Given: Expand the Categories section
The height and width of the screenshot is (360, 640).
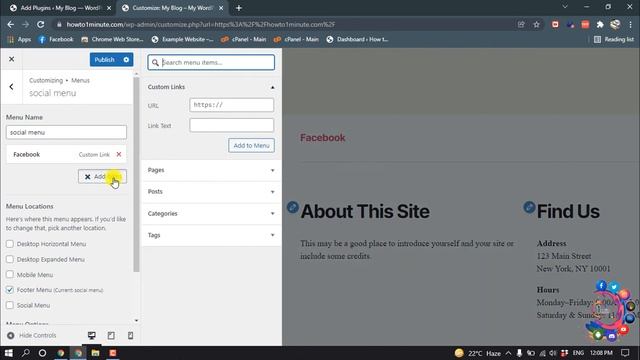Looking at the screenshot, I should coord(211,213).
